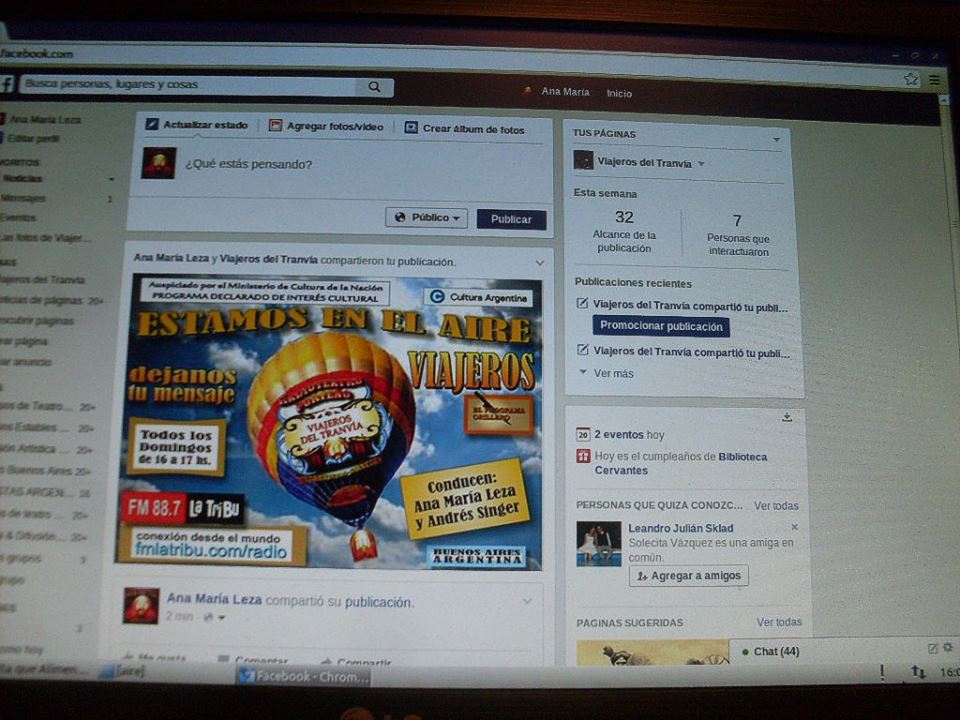This screenshot has width=960, height=720.
Task: Open Viajeros del Tranvía page selector arrow
Action: click(702, 163)
